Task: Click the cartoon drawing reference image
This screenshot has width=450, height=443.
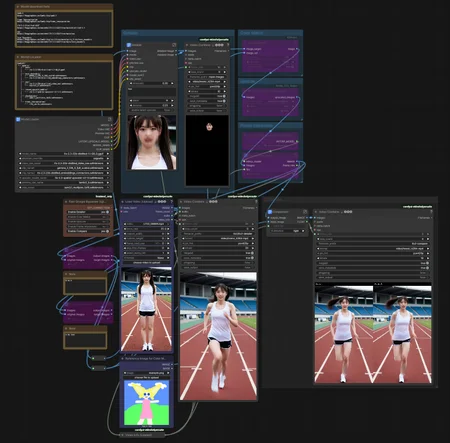Action: pyautogui.click(x=147, y=403)
